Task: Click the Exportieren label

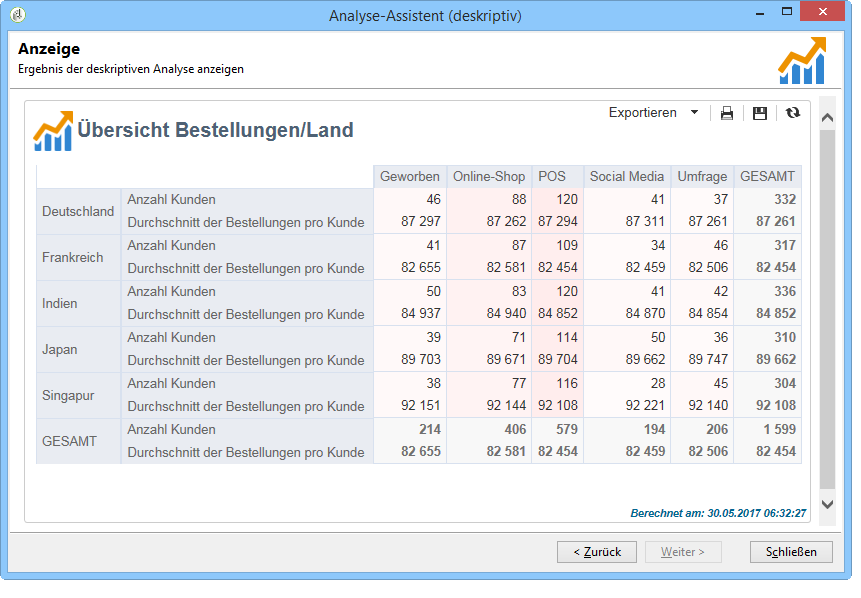Action: coord(642,113)
